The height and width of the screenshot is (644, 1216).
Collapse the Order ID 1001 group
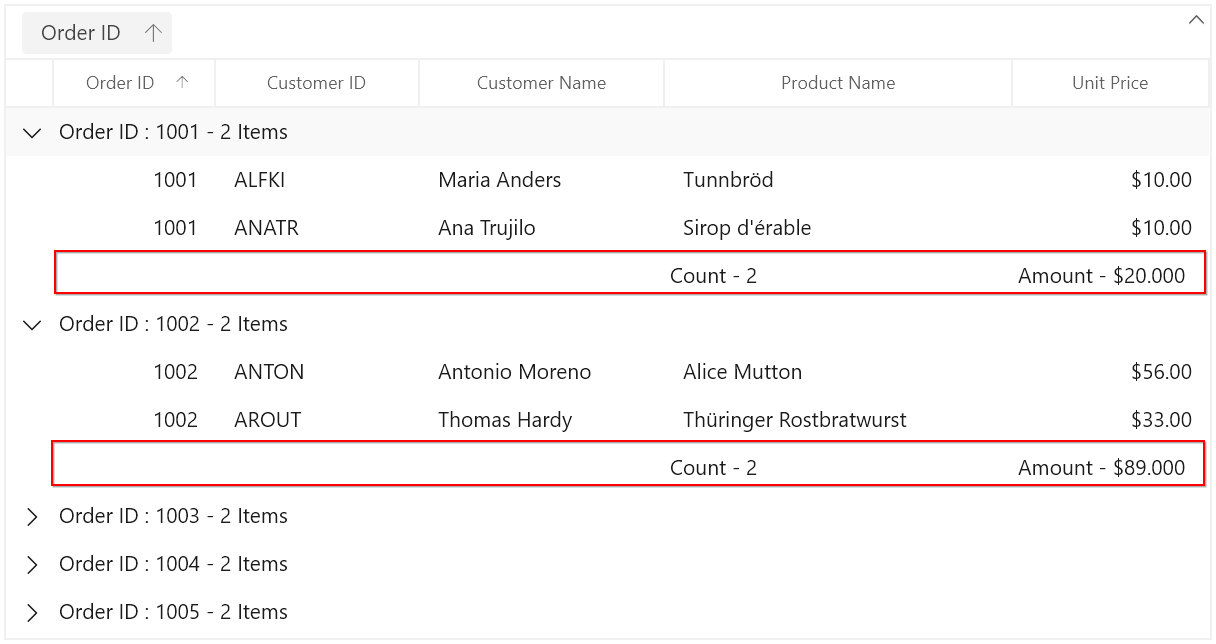32,132
